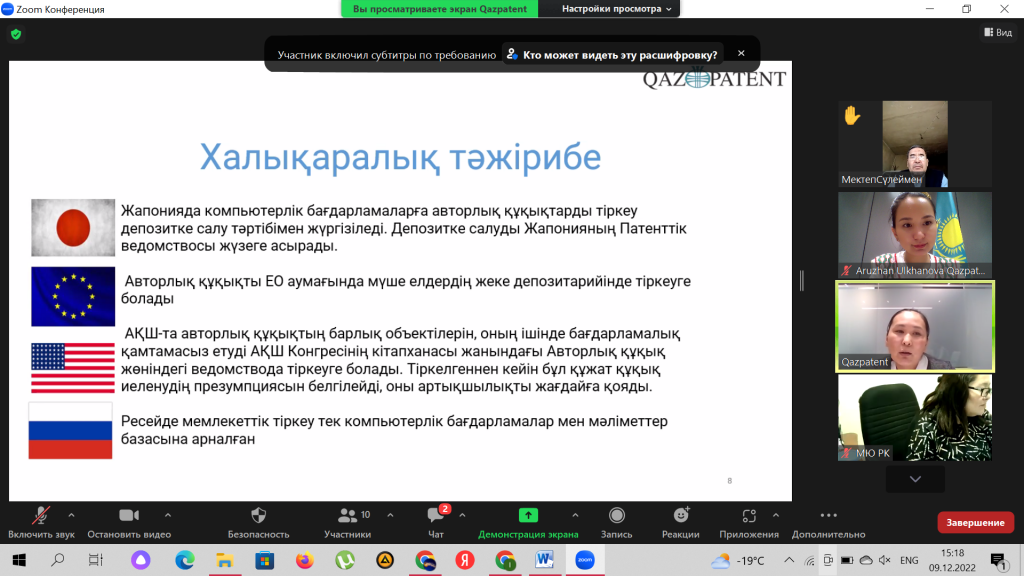Viewport: 1024px width, 576px height.
Task: Open Reactions (Реакции) smiley icon
Action: click(x=681, y=516)
